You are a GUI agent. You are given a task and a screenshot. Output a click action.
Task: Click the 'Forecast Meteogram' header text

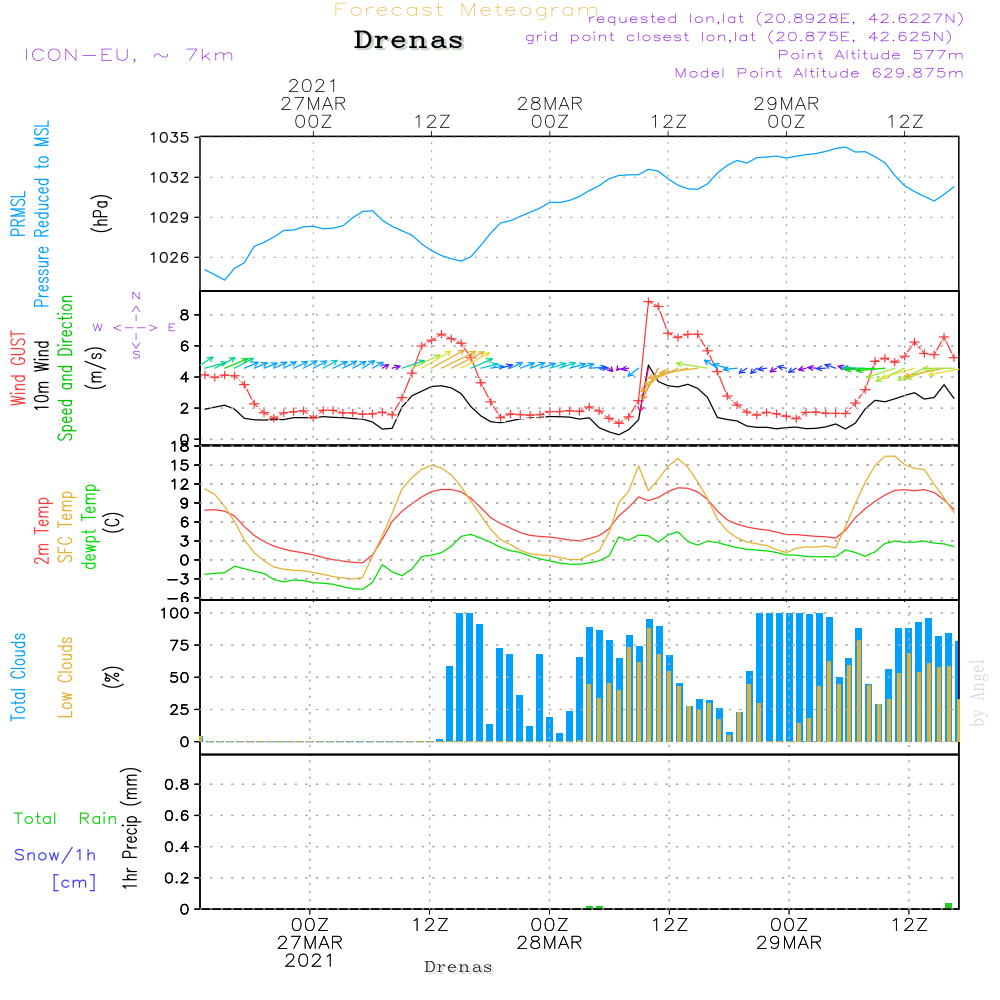466,10
